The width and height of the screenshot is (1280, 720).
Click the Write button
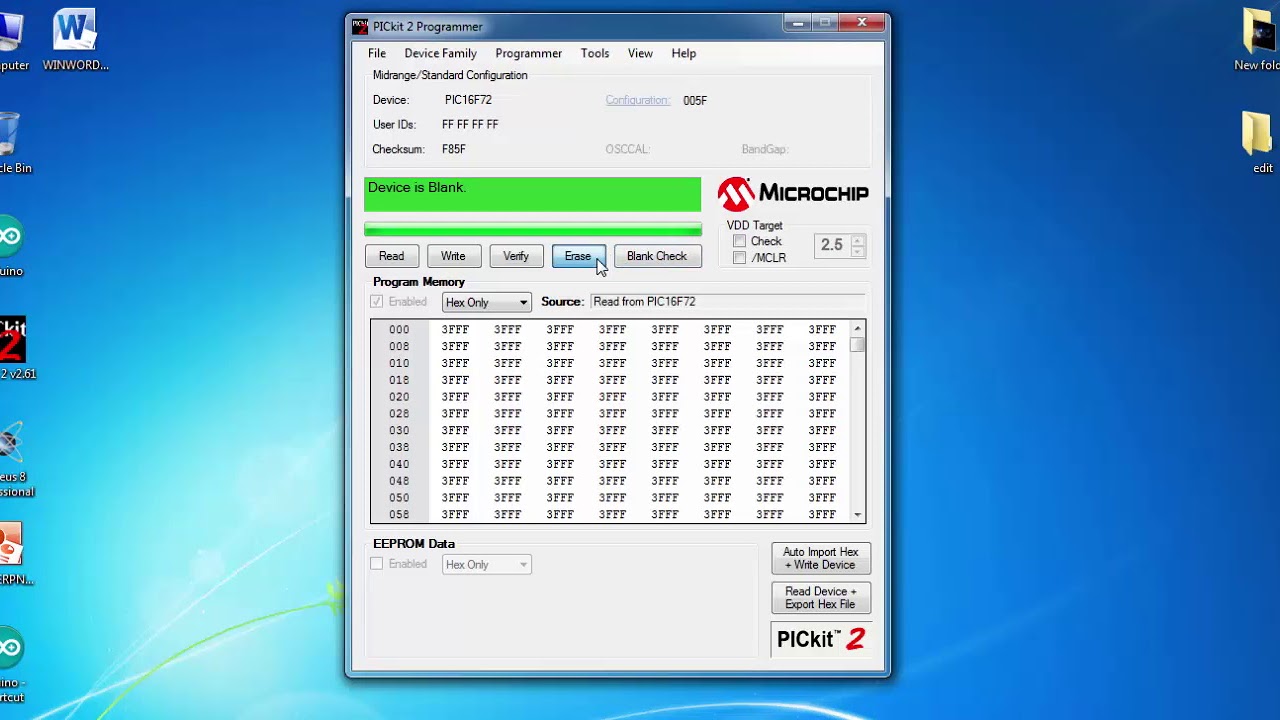pyautogui.click(x=453, y=256)
